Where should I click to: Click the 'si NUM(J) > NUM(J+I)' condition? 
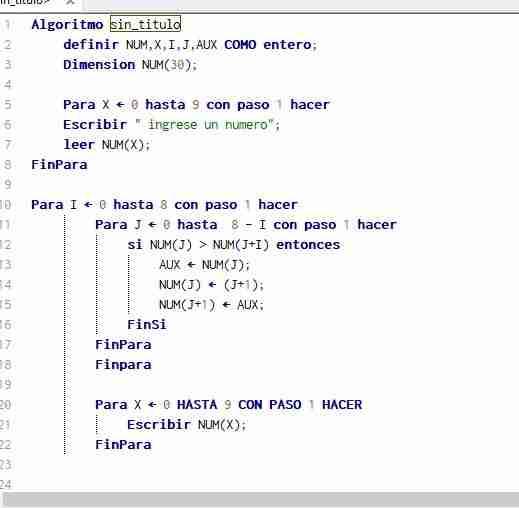pyautogui.click(x=234, y=245)
